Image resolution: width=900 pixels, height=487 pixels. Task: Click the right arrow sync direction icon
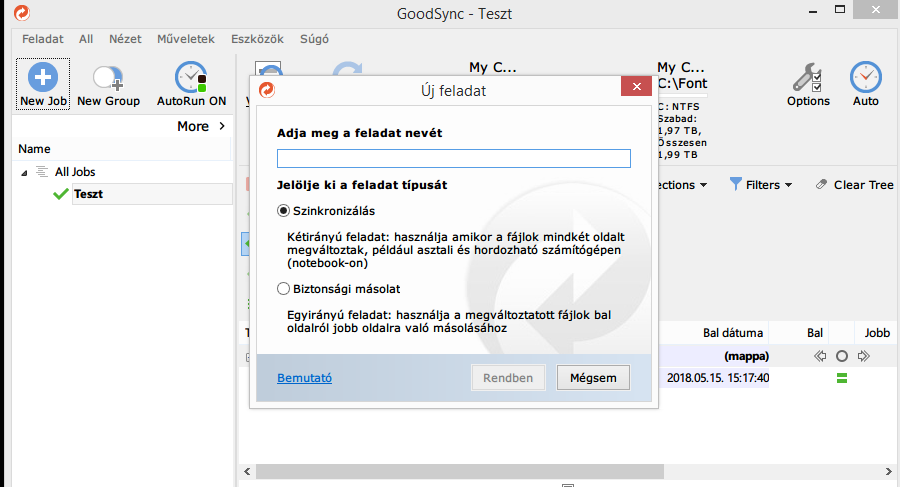click(x=864, y=356)
